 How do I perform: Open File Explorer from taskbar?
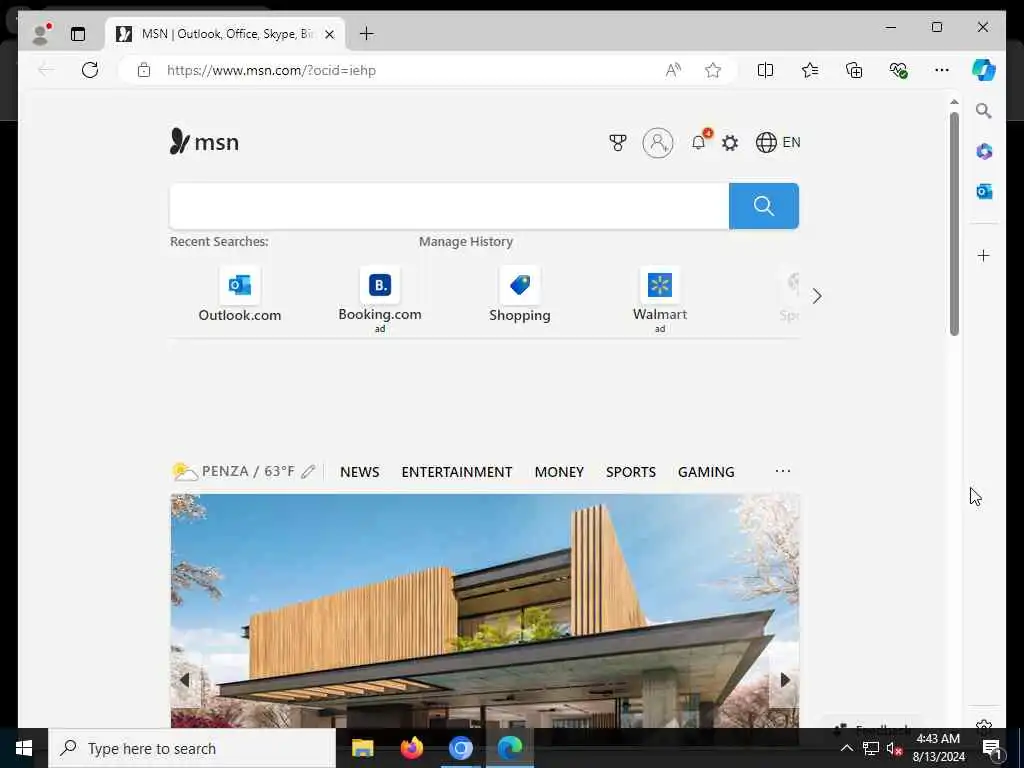pyautogui.click(x=362, y=748)
